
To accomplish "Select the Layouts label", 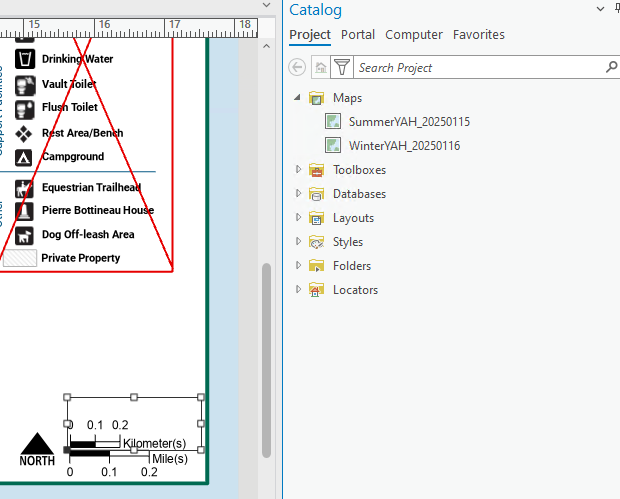I will point(353,218).
